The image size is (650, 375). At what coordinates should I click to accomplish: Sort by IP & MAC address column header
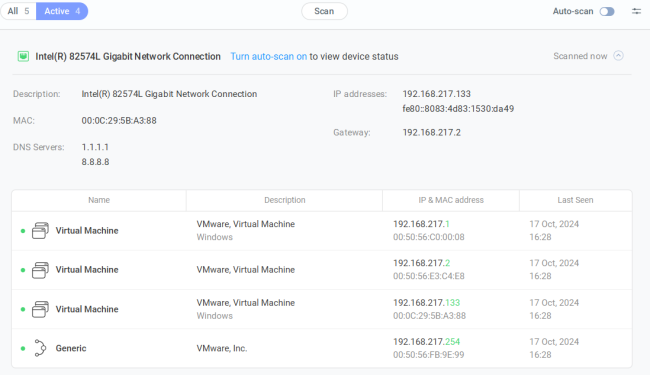pos(451,200)
